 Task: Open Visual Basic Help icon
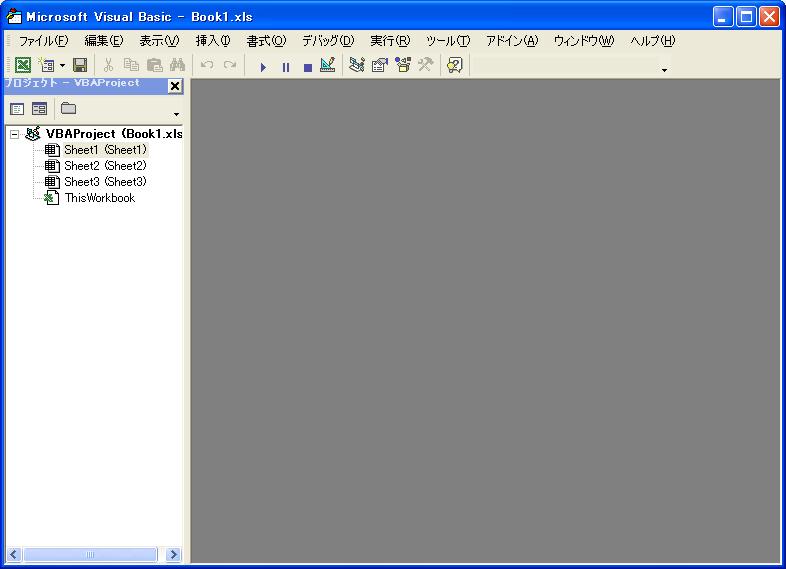[x=455, y=65]
